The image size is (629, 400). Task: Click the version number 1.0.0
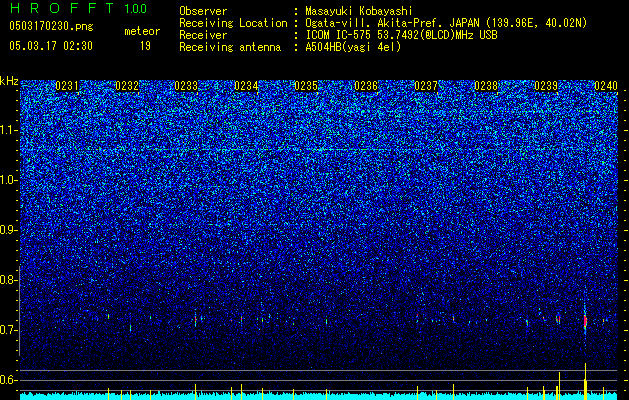[x=136, y=9]
